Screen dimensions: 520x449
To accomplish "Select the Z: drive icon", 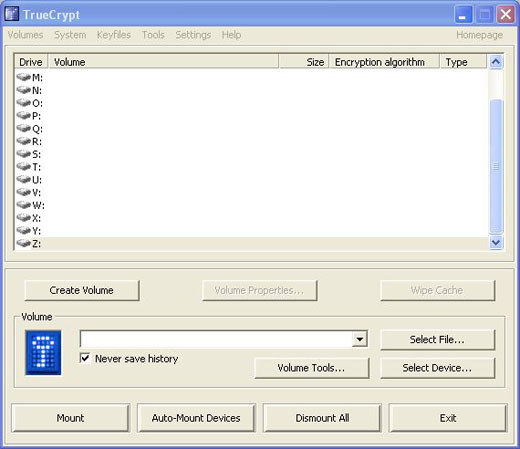I will coord(23,243).
